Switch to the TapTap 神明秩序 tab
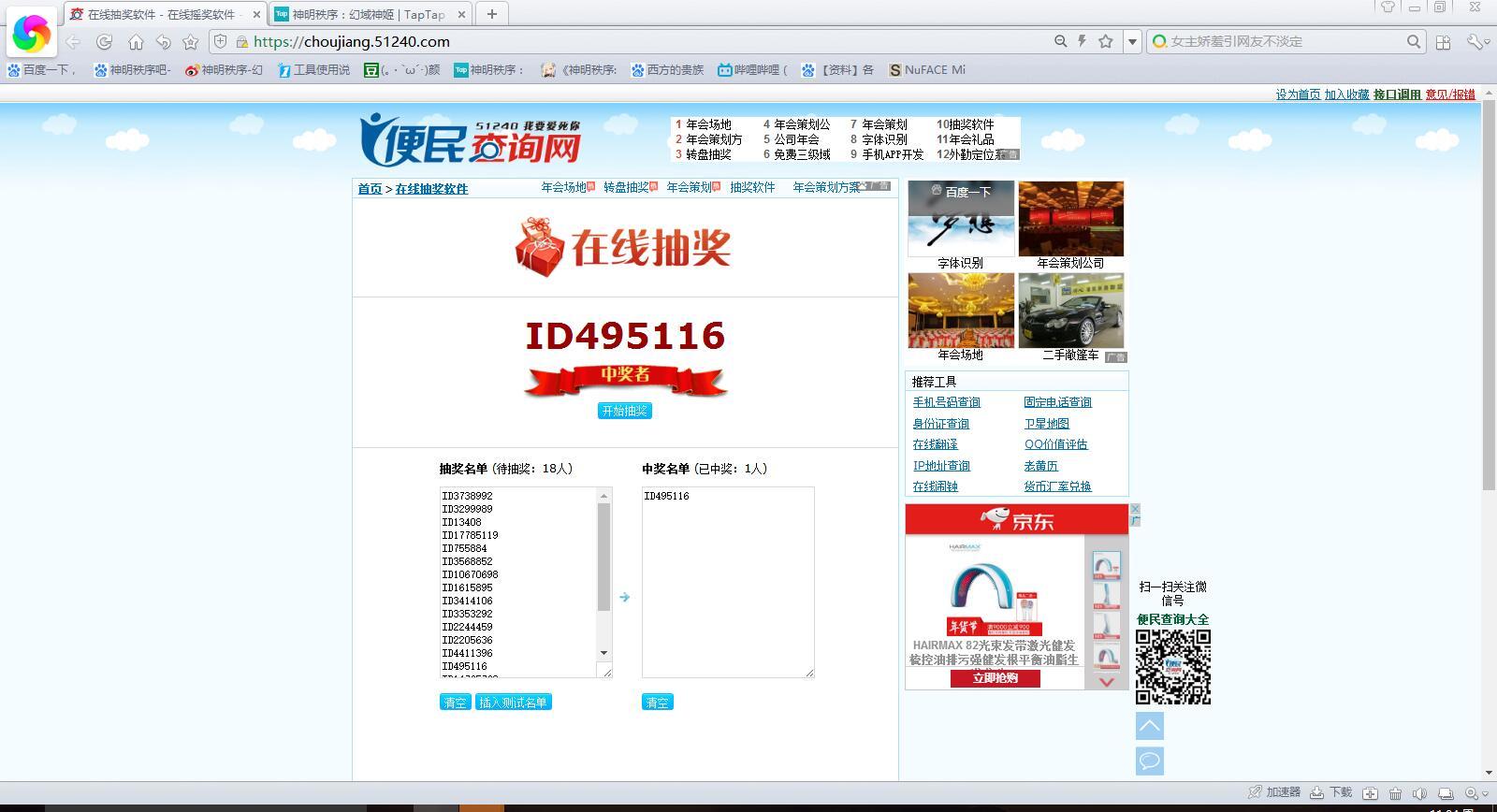The height and width of the screenshot is (812, 1497). [x=369, y=14]
